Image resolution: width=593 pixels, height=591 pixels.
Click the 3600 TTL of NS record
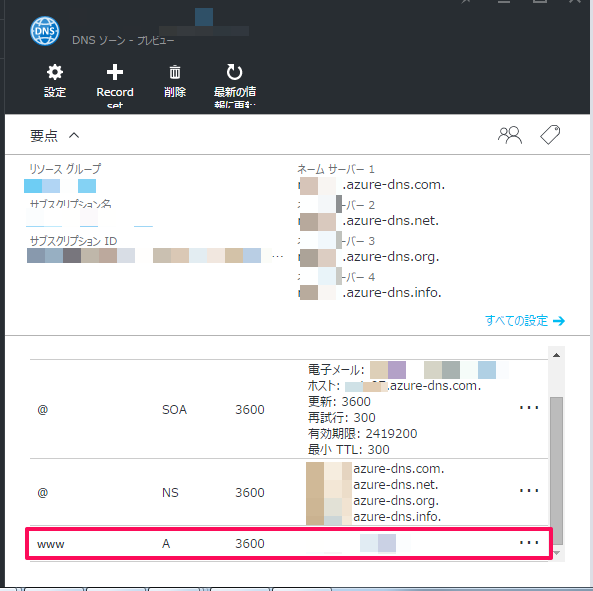click(250, 492)
